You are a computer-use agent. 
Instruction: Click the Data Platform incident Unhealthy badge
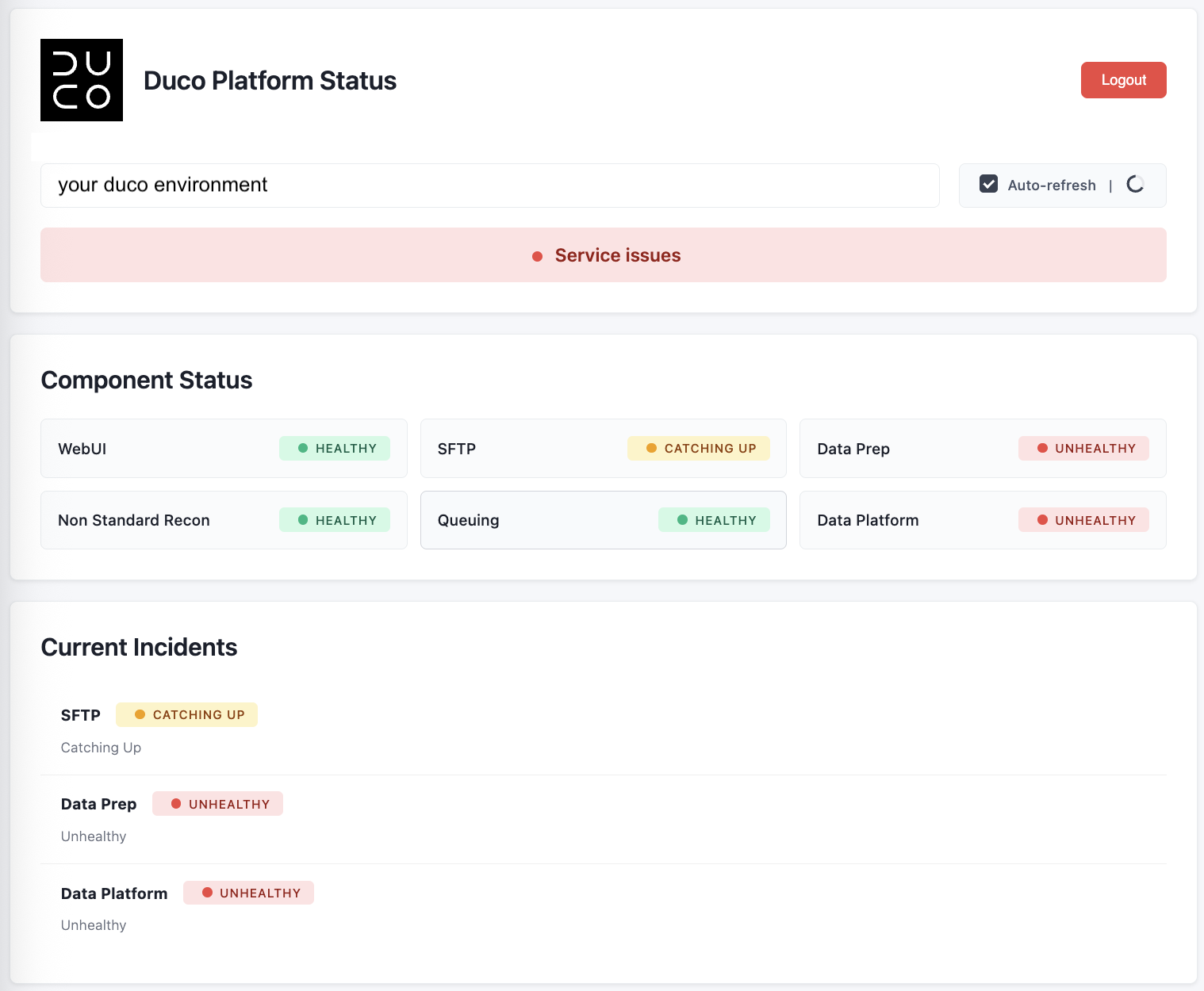[x=248, y=893]
